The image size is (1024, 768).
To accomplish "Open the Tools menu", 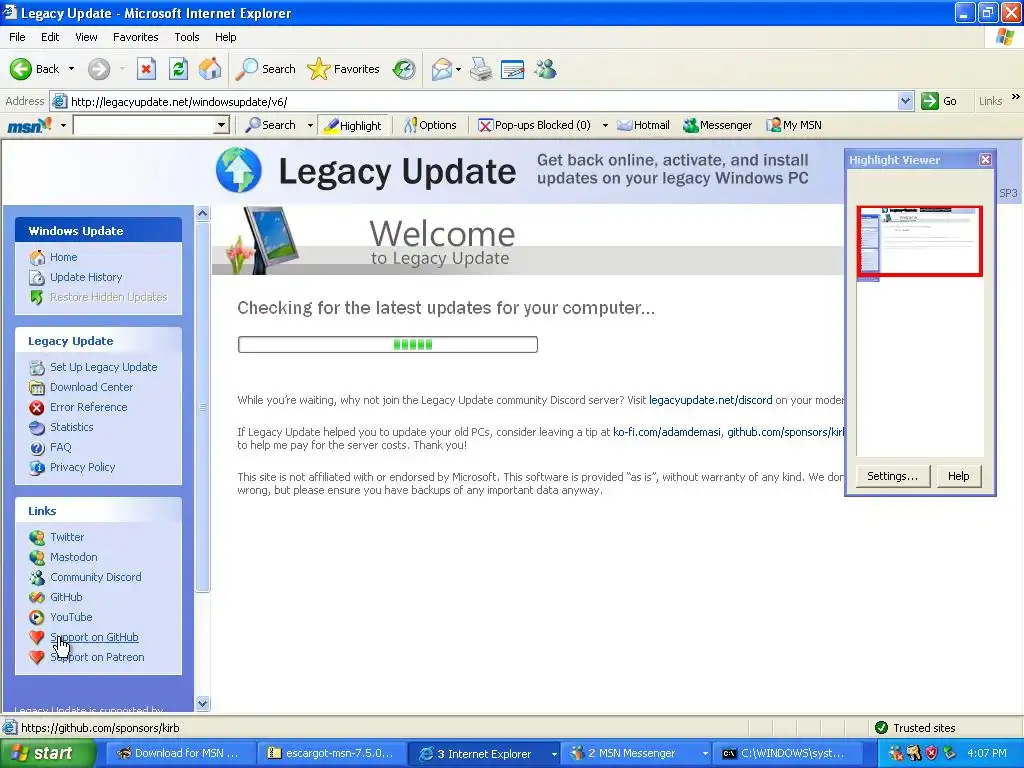I will click(187, 37).
